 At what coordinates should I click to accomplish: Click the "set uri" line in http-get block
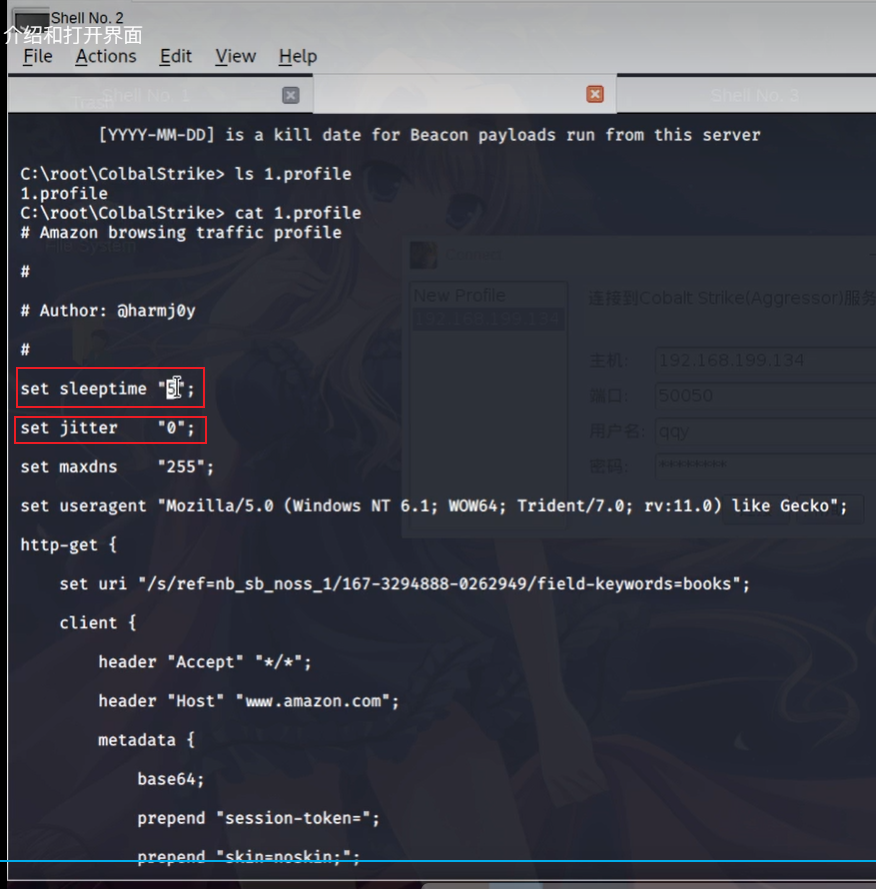coord(404,583)
